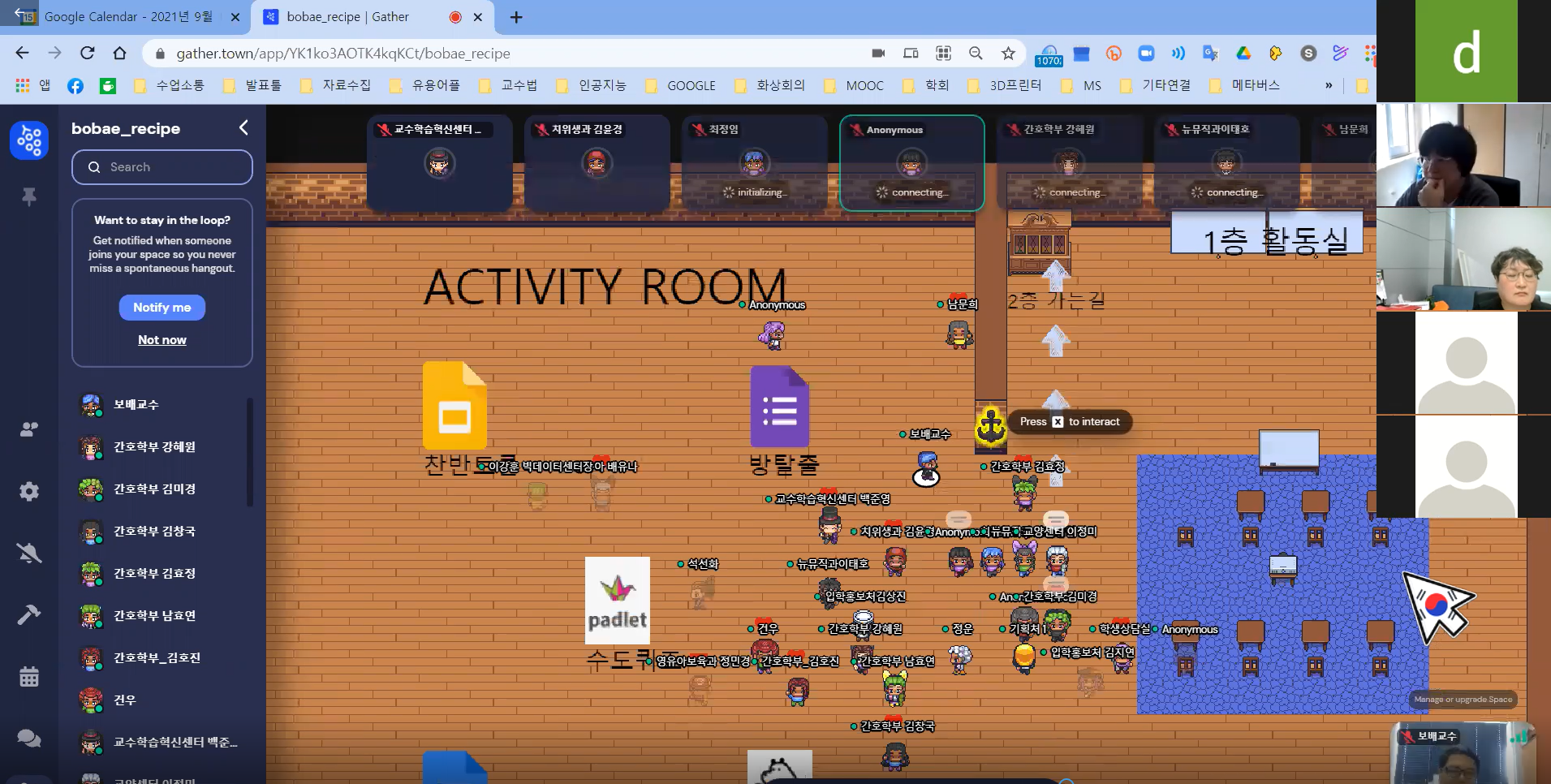Go to browser home page
Screen dimensions: 1551x784
point(119,53)
